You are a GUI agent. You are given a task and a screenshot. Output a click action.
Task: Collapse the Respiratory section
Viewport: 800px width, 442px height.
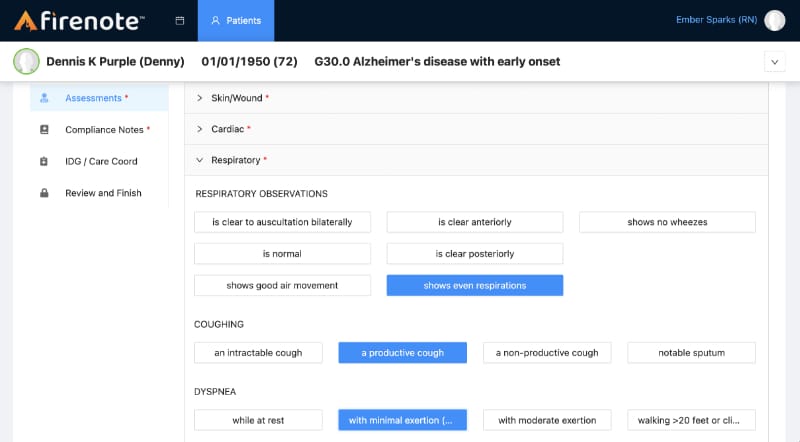[238, 160]
